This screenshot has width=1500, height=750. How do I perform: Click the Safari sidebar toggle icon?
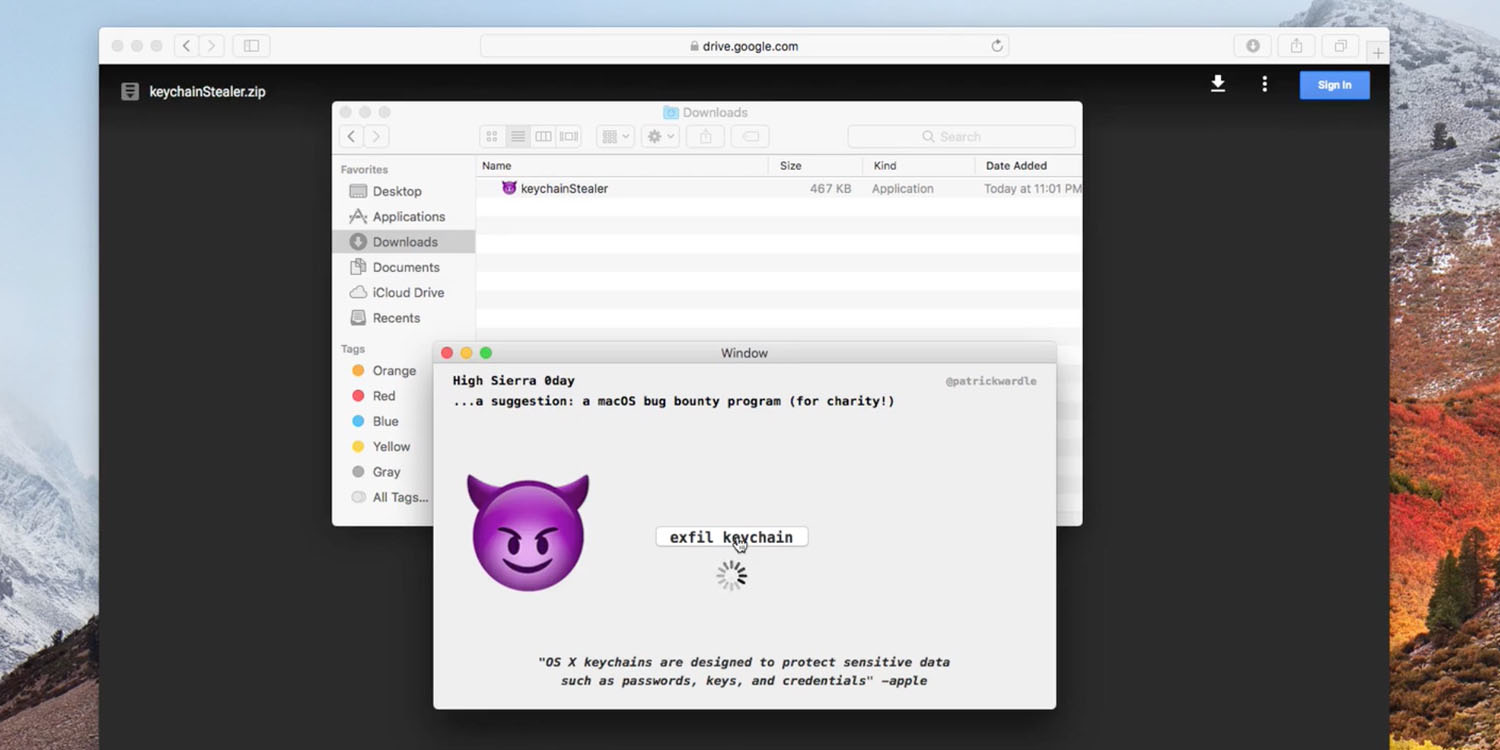(x=251, y=46)
